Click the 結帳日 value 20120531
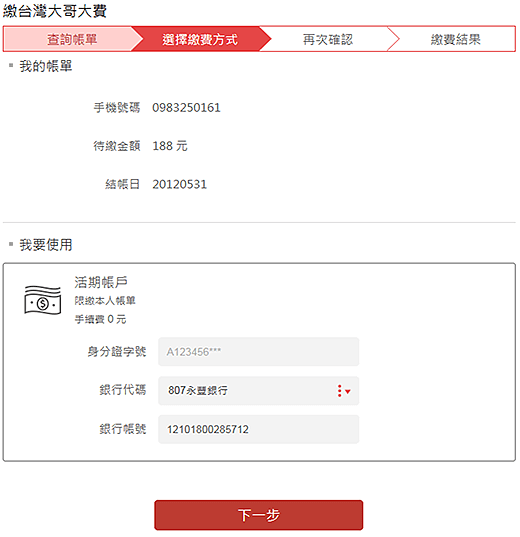 [179, 185]
